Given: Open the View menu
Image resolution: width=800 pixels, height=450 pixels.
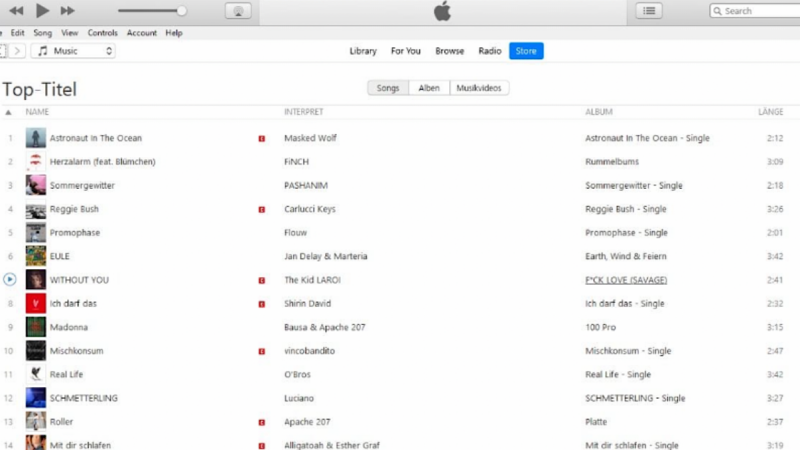Looking at the screenshot, I should tap(69, 33).
